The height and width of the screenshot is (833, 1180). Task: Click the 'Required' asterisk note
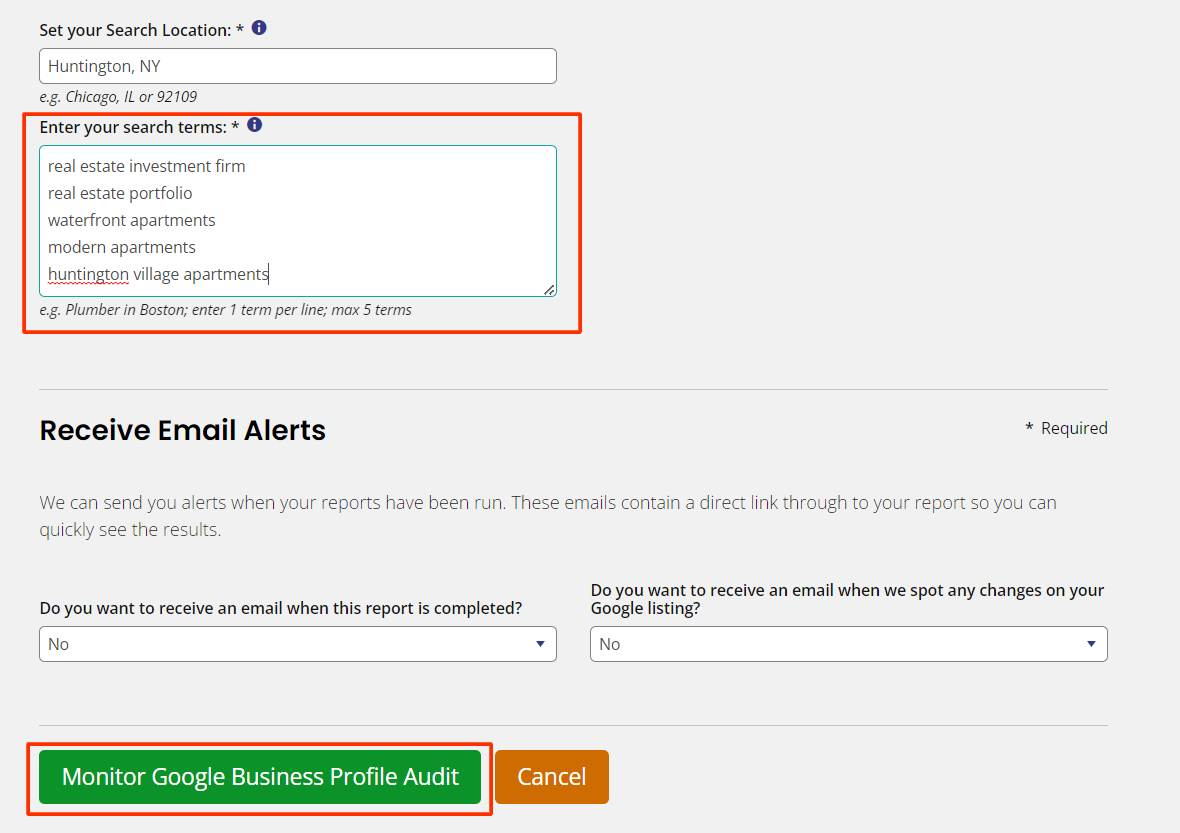1066,428
